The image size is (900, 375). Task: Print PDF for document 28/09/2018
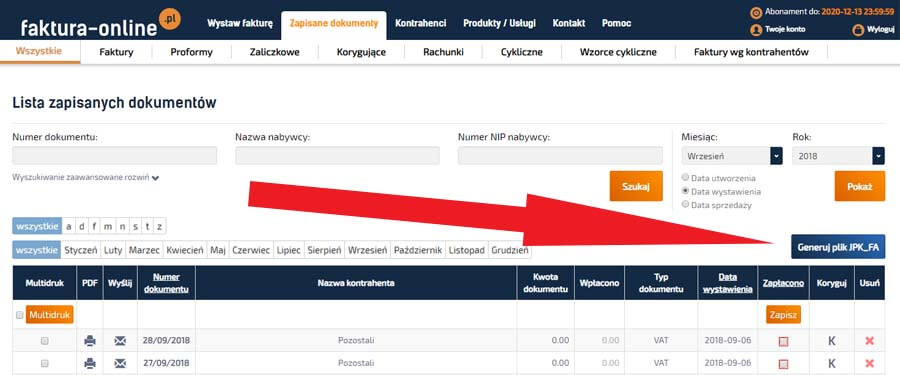[90, 341]
